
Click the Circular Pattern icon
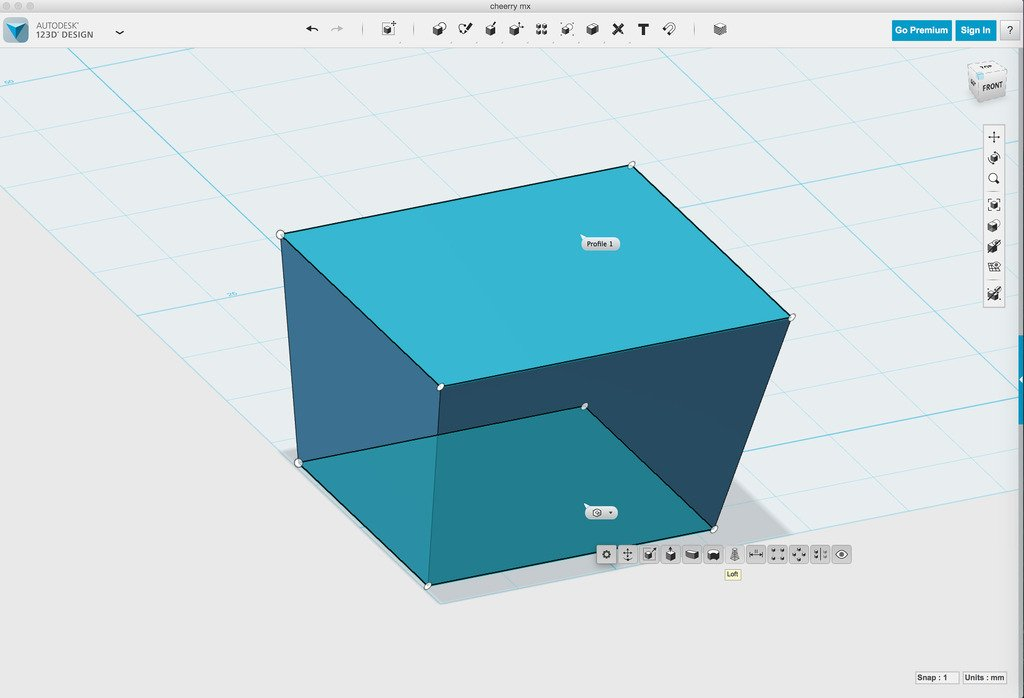click(x=799, y=554)
